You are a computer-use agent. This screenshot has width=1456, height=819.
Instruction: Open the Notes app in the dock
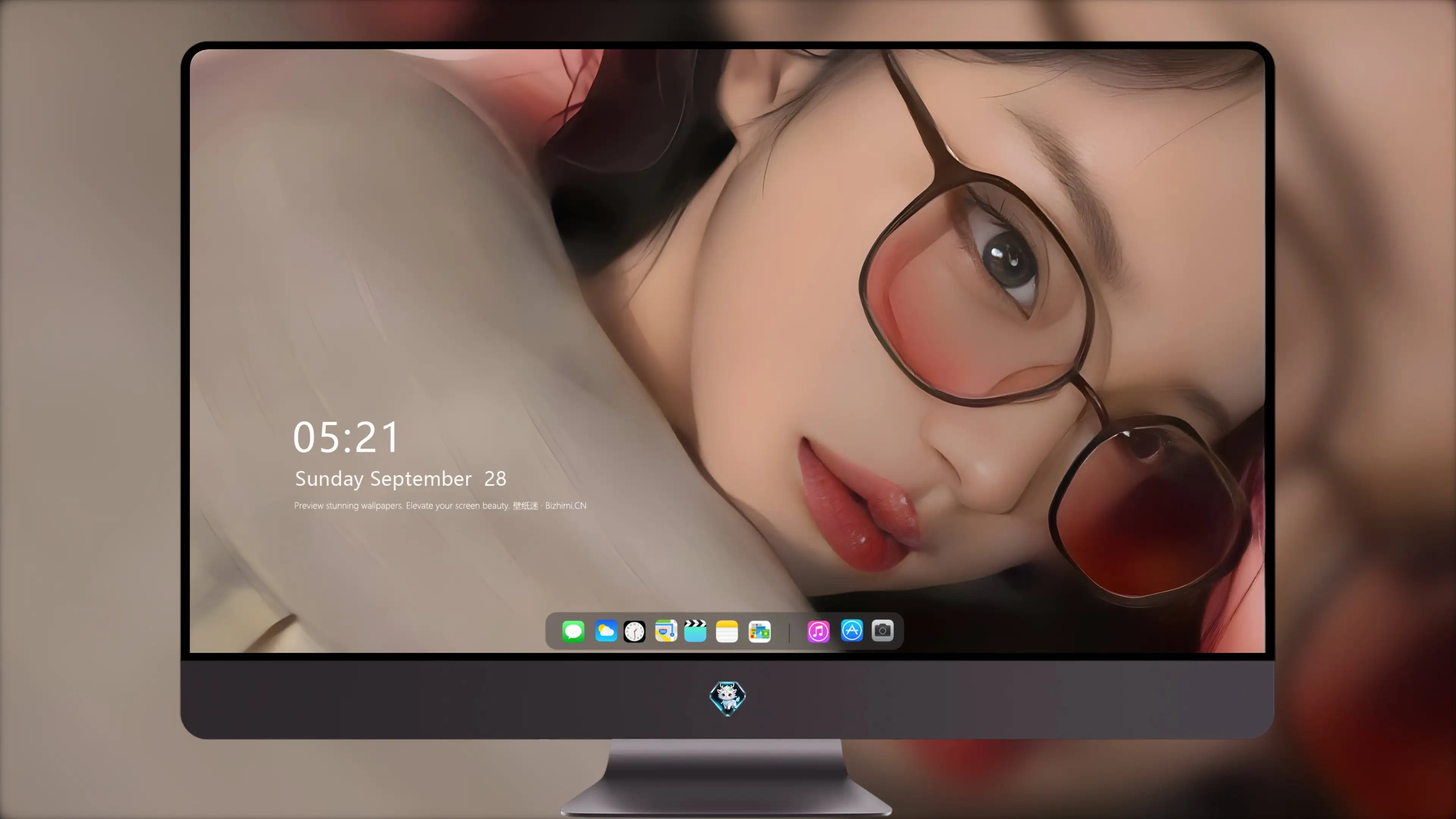click(x=727, y=631)
